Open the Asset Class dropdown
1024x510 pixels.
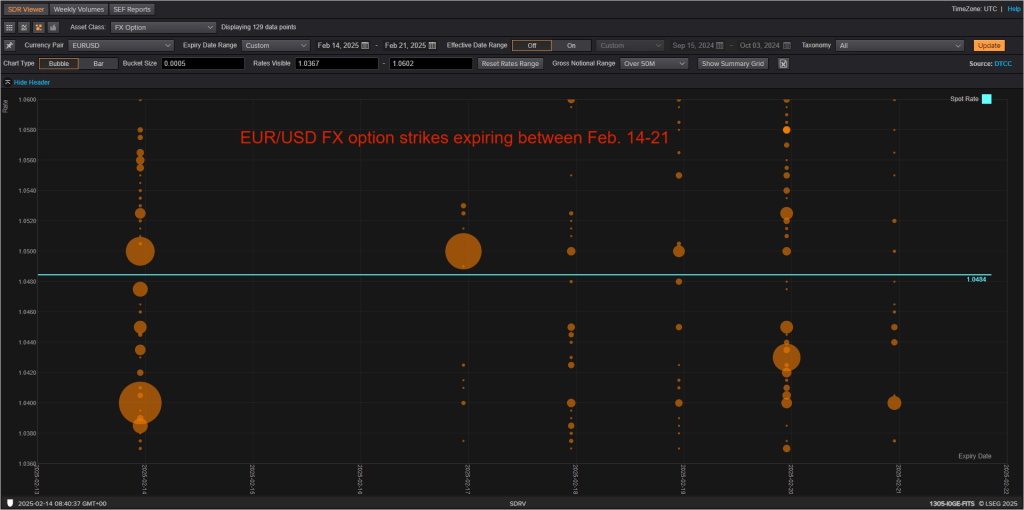click(x=163, y=27)
